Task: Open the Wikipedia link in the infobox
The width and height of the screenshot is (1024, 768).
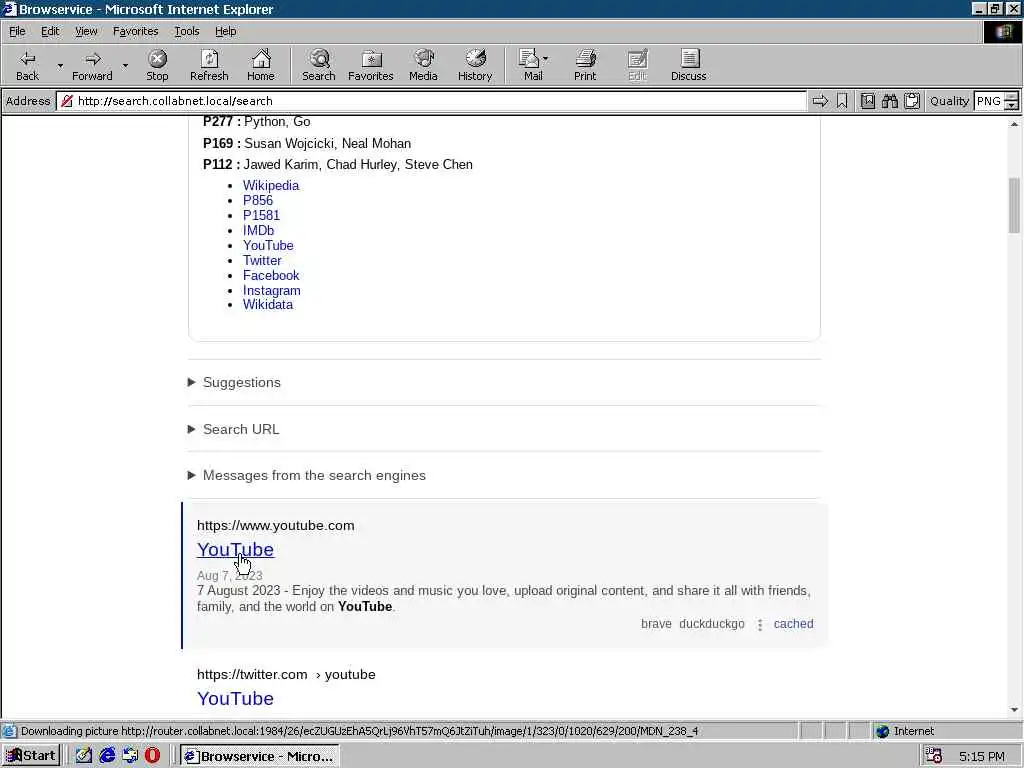Action: point(271,185)
